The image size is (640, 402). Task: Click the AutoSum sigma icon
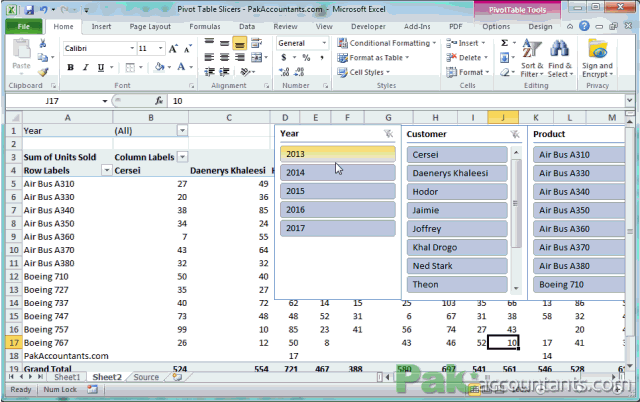(504, 43)
